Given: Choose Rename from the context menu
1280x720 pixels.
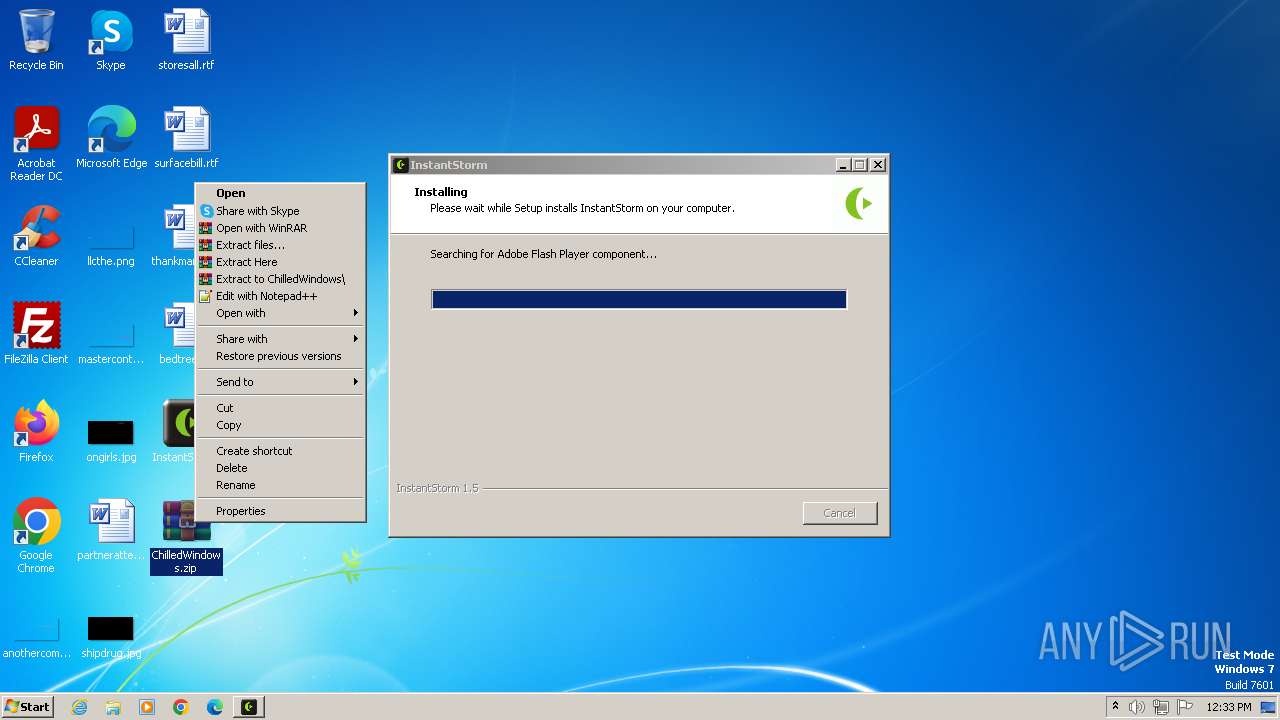Looking at the screenshot, I should (x=280, y=485).
